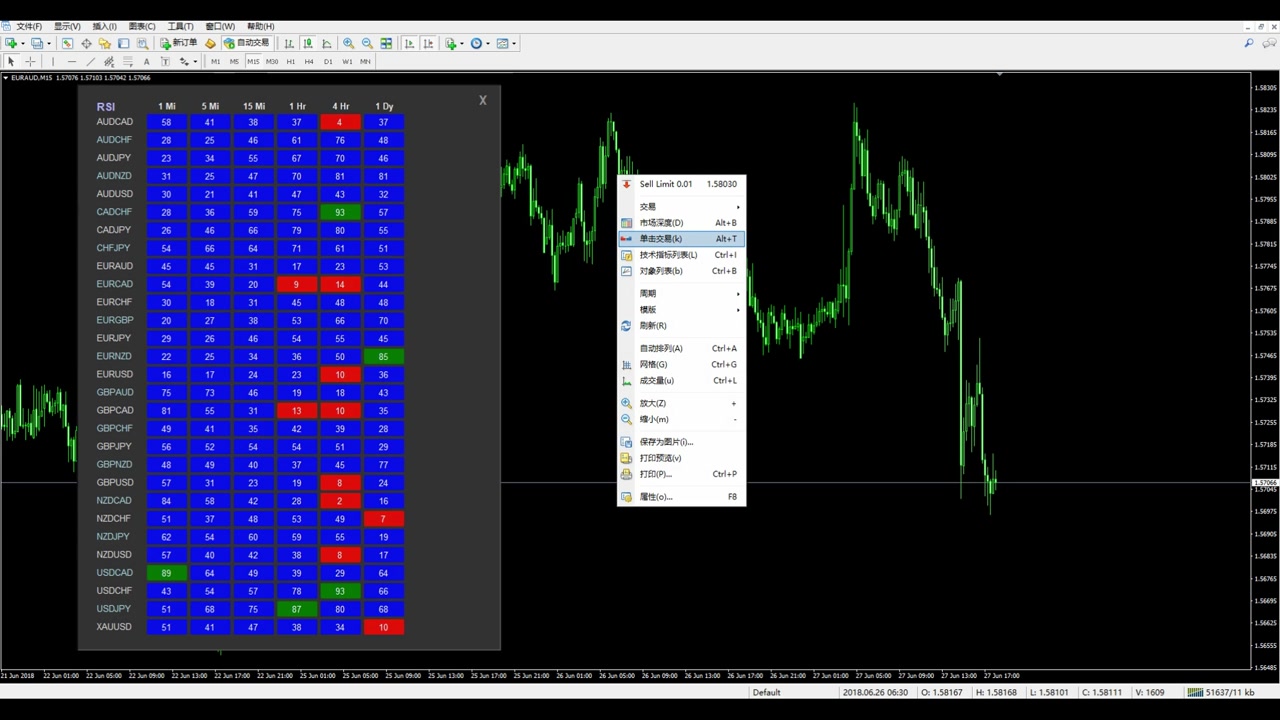
Task: Choose 单击交易(k) in the context menu
Action: point(681,239)
